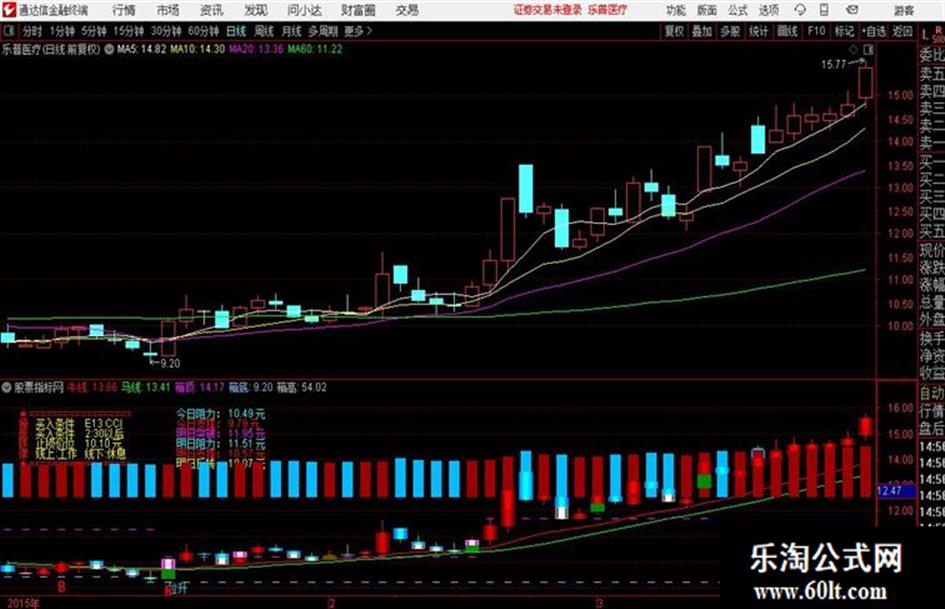This screenshot has height=609, width=945.
Task: Click the MA5: 14.82 indicator label
Action: [141, 49]
